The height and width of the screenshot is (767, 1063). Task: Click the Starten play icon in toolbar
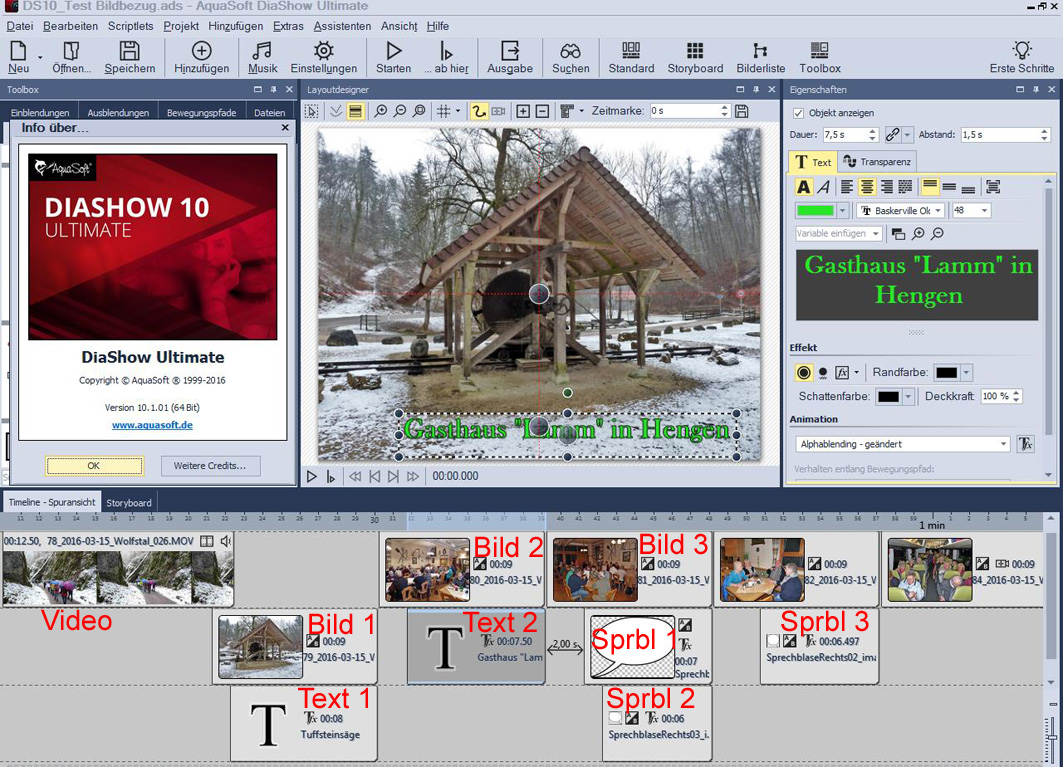tap(393, 56)
